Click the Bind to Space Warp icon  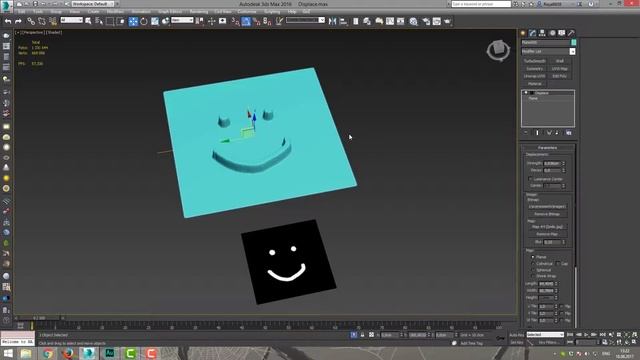[x=53, y=21]
